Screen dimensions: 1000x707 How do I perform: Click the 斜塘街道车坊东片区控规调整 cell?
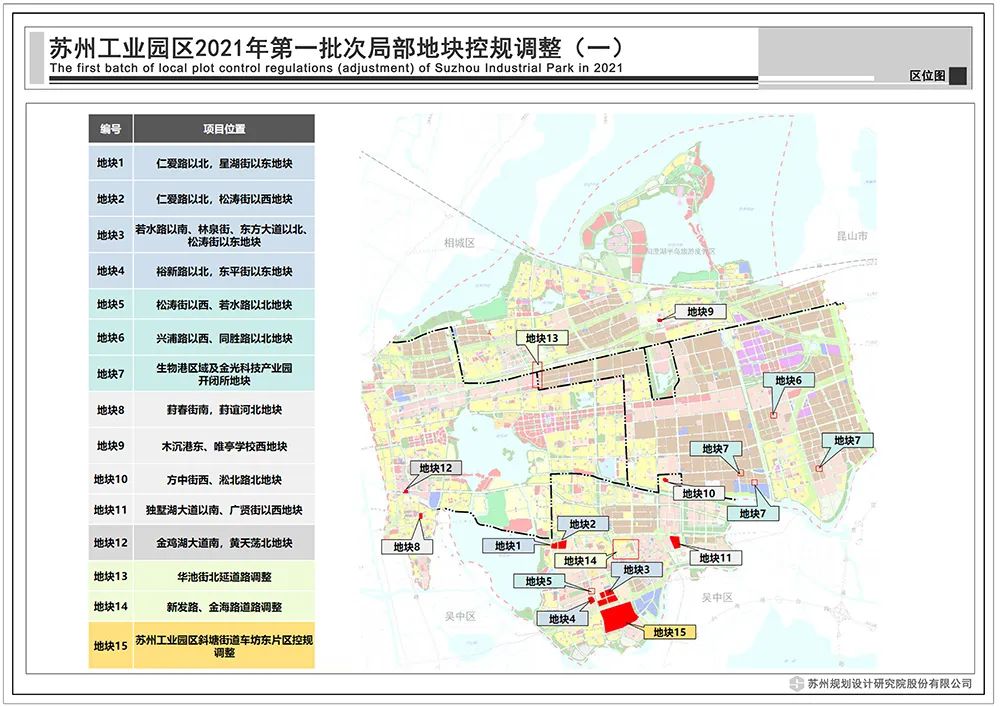click(x=224, y=646)
